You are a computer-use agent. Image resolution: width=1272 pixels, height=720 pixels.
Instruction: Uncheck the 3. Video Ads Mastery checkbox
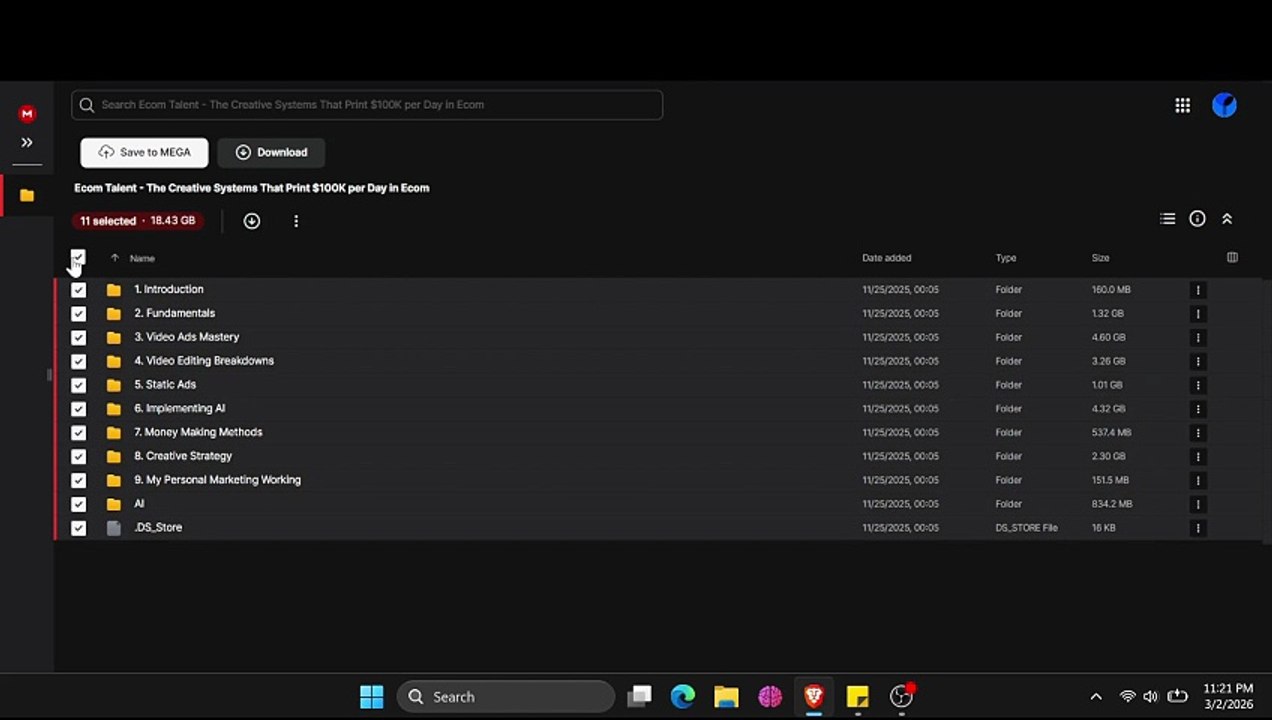point(78,338)
